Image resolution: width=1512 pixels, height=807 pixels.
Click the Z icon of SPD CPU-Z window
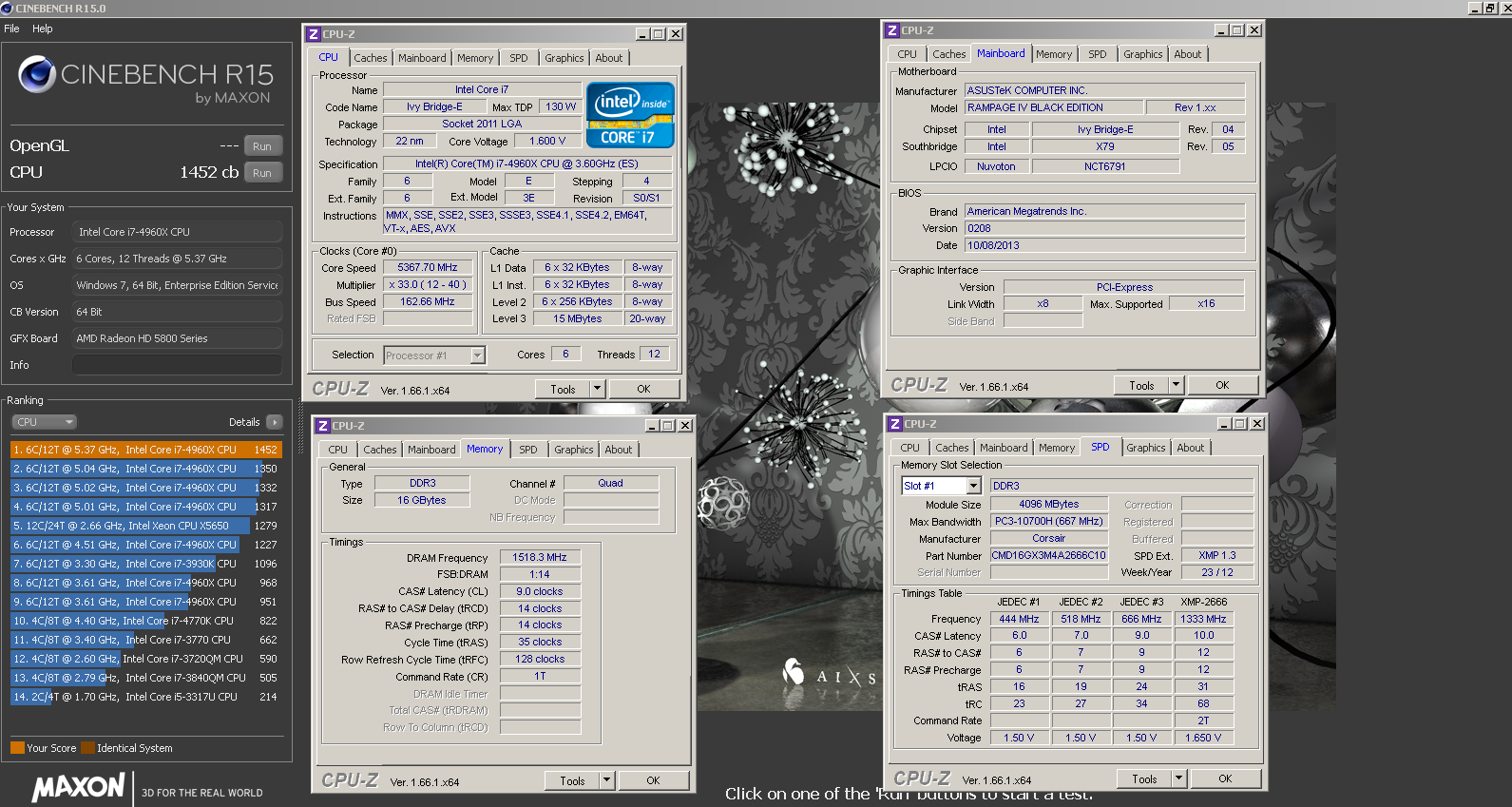pyautogui.click(x=895, y=424)
